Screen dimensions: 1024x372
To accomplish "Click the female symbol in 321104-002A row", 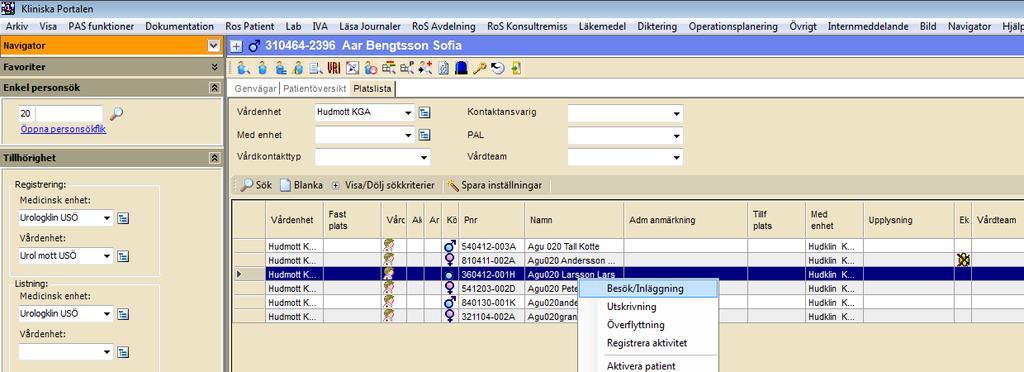I will click(449, 316).
